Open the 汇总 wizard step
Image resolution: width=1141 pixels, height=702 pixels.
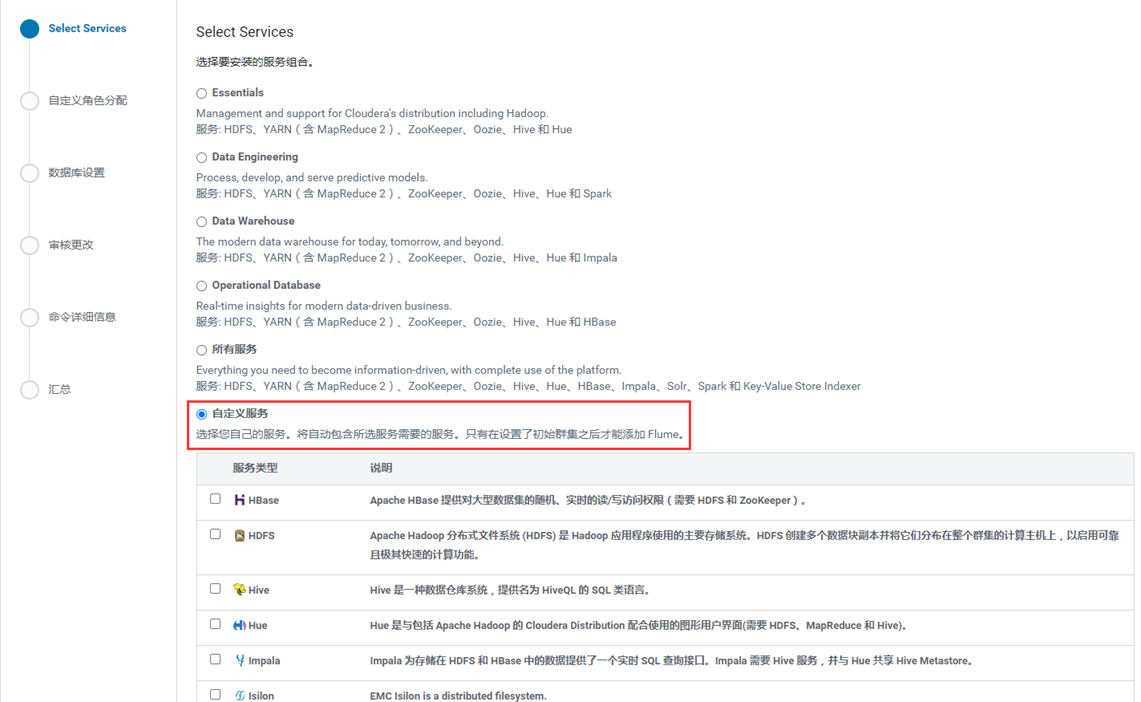point(60,389)
